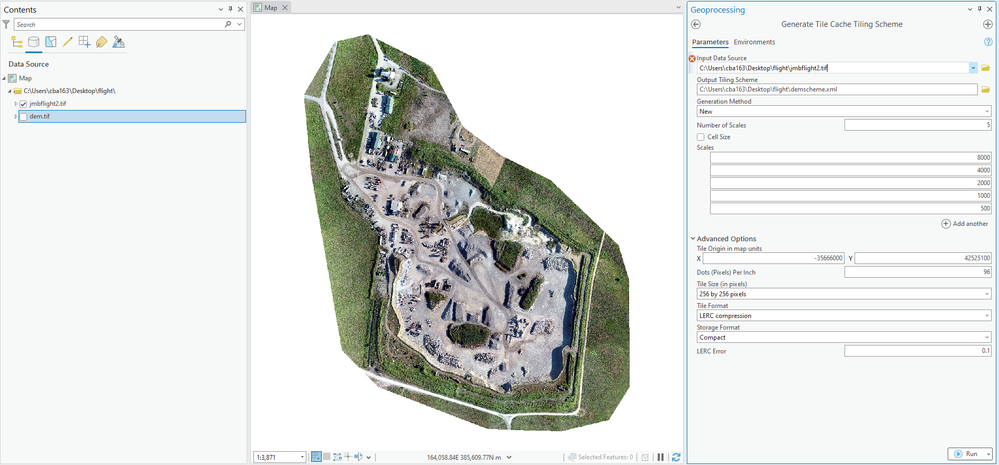
Task: Pause map drawing in status bar
Action: [660, 457]
